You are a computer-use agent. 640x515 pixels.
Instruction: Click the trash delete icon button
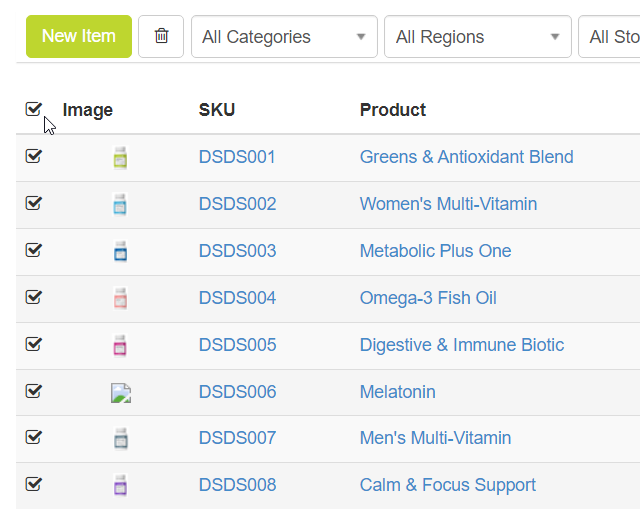(x=161, y=37)
